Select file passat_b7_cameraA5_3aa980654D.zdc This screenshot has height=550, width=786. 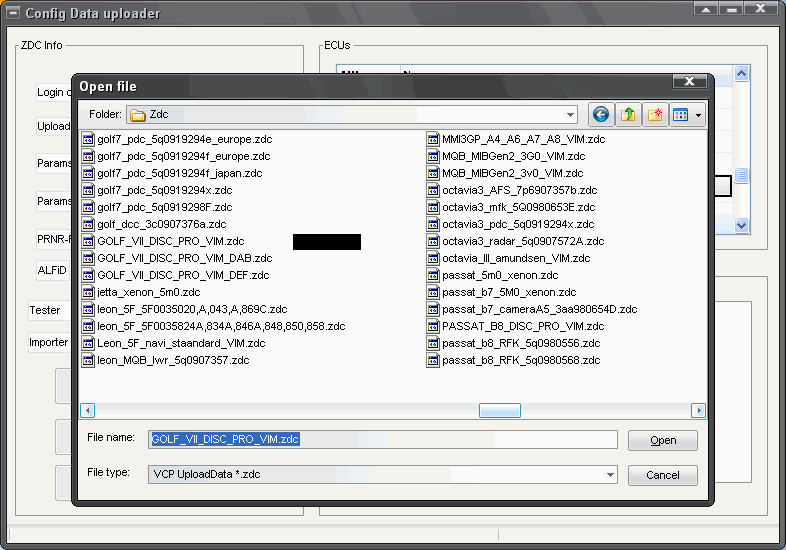click(x=539, y=310)
